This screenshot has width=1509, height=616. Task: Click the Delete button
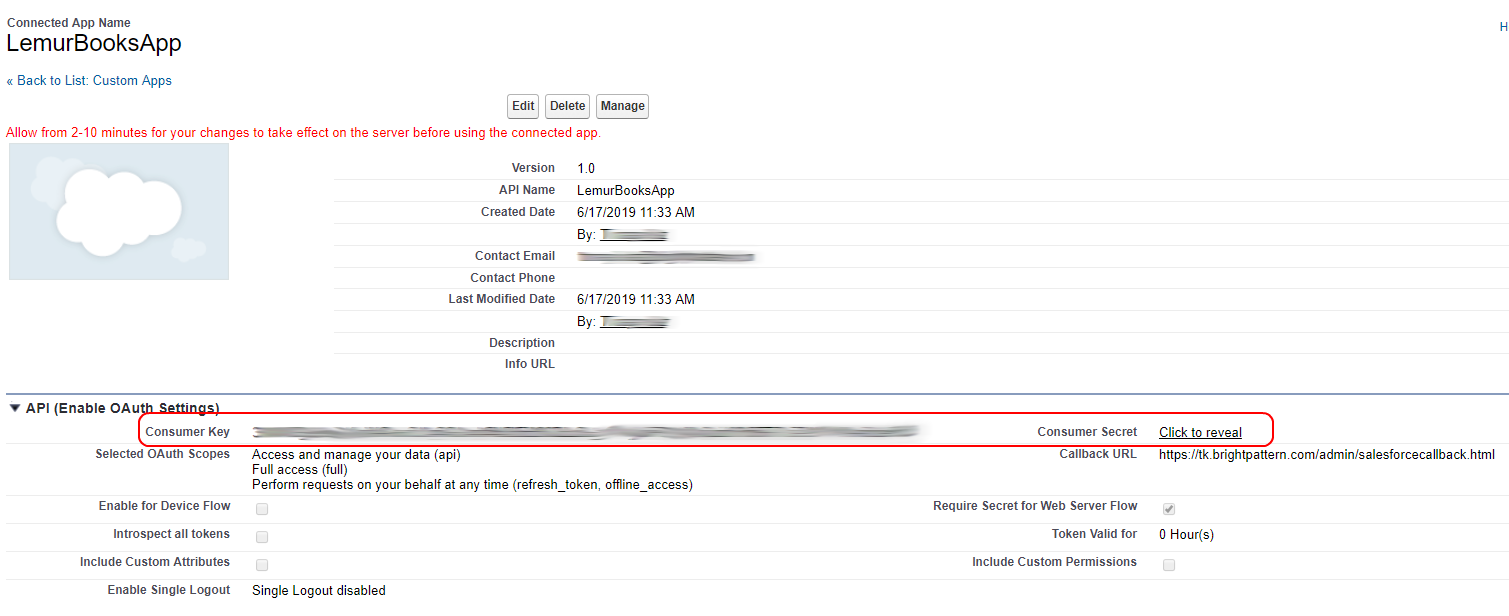567,106
